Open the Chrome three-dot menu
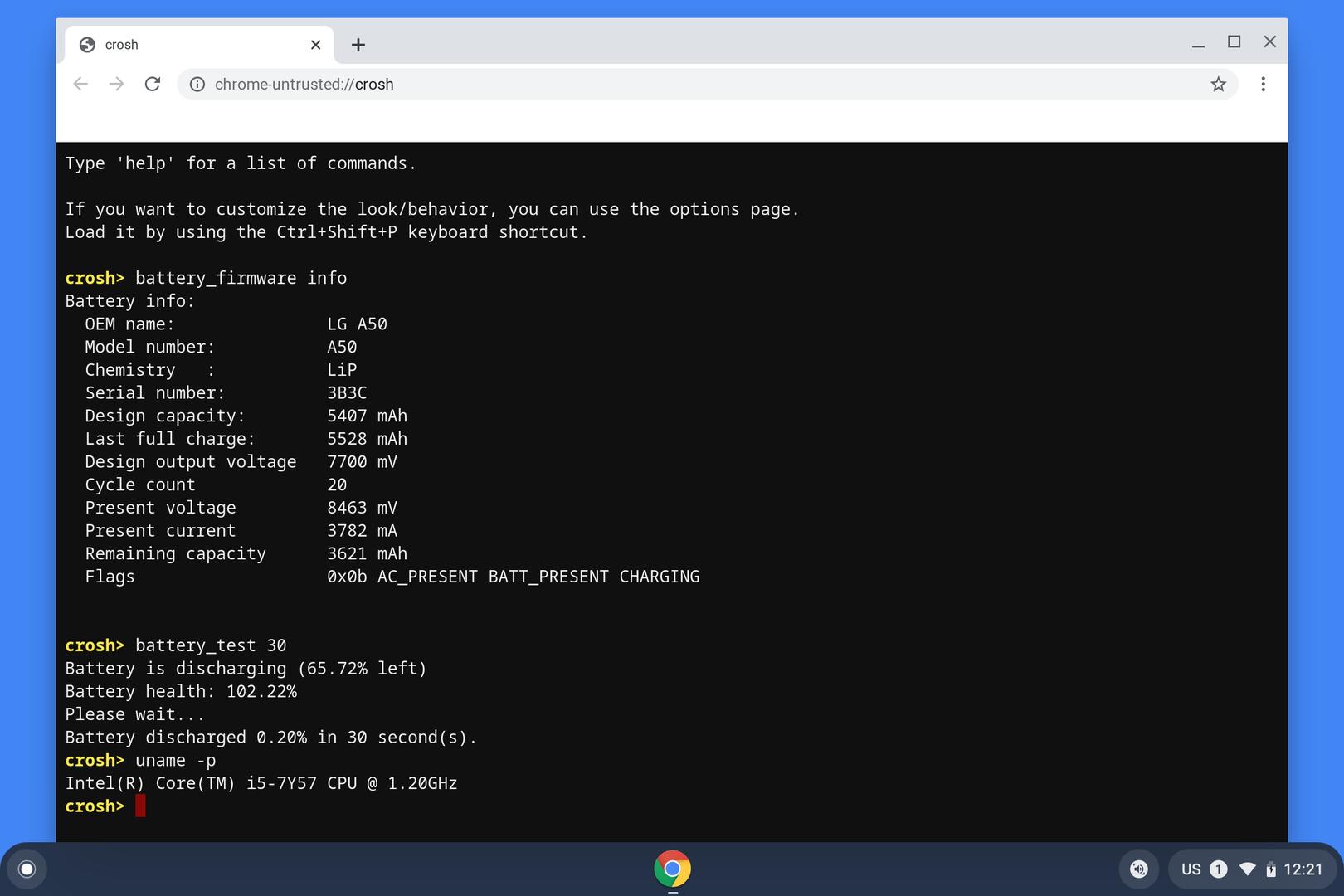 1263,84
